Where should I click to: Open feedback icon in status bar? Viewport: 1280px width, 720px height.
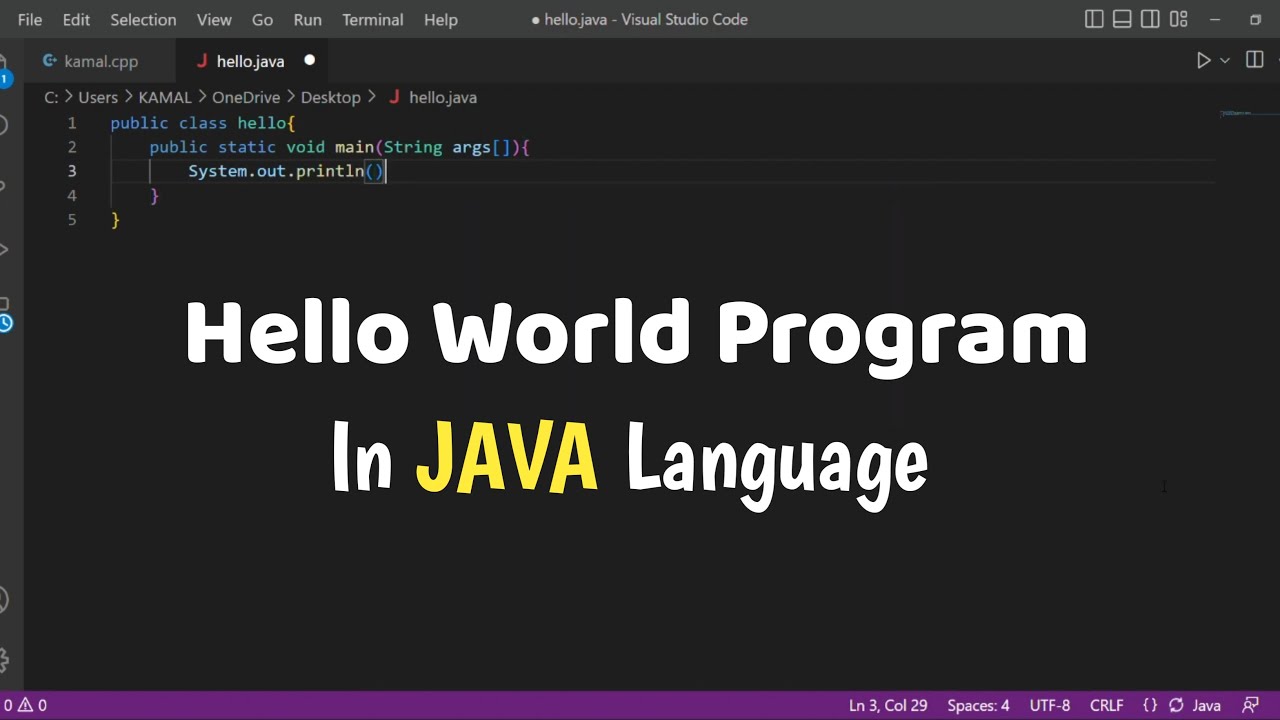click(1250, 705)
